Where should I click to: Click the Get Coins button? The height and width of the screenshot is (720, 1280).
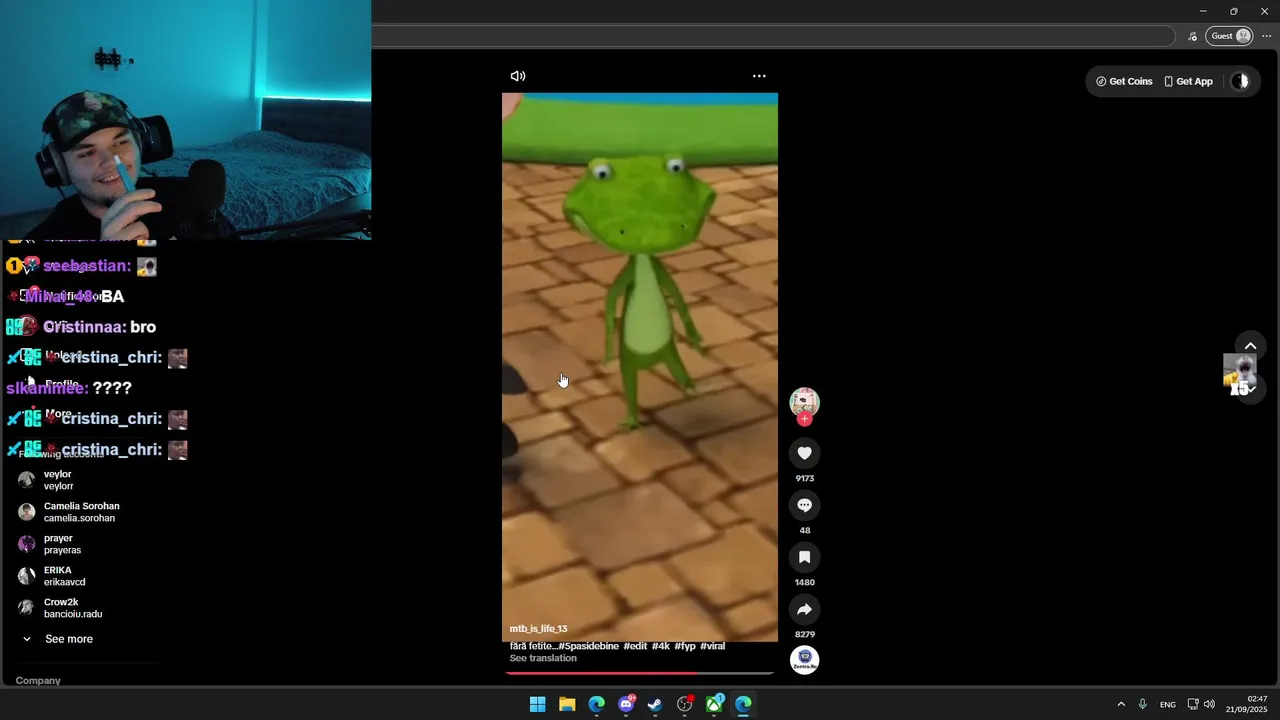[1124, 81]
